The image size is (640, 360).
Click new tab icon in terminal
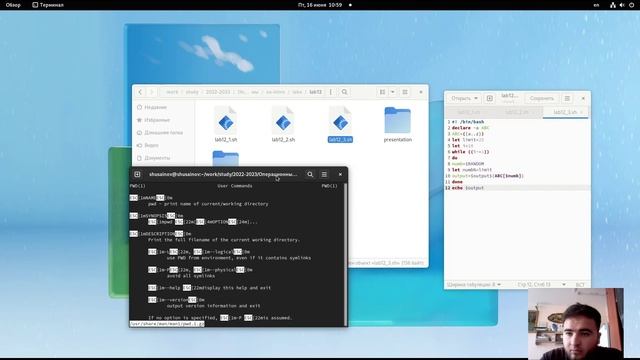pos(137,174)
